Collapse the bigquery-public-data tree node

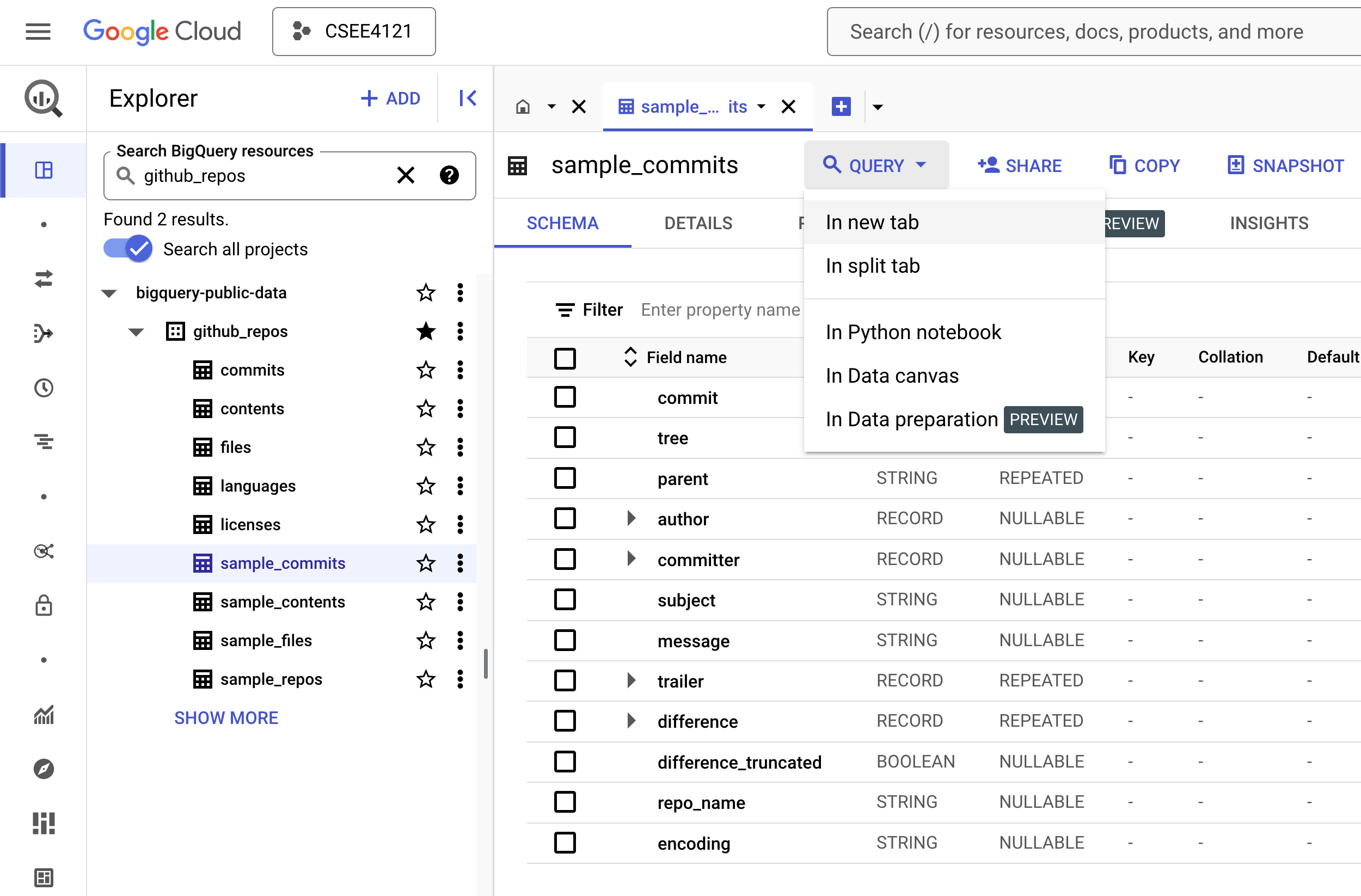click(x=109, y=293)
